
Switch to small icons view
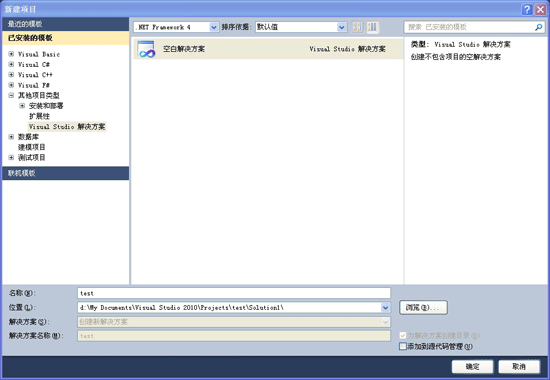[357, 27]
